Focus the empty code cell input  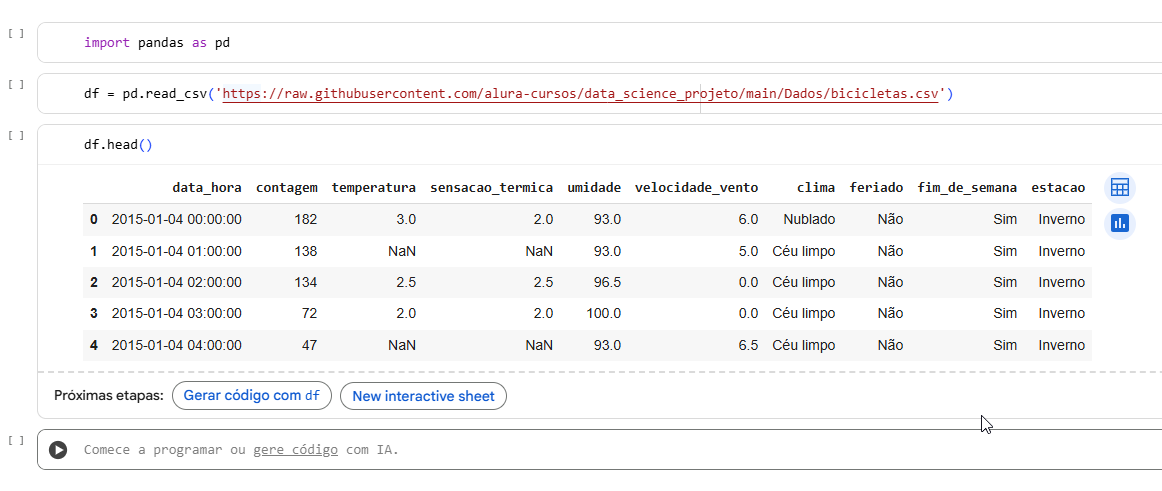tap(600, 450)
